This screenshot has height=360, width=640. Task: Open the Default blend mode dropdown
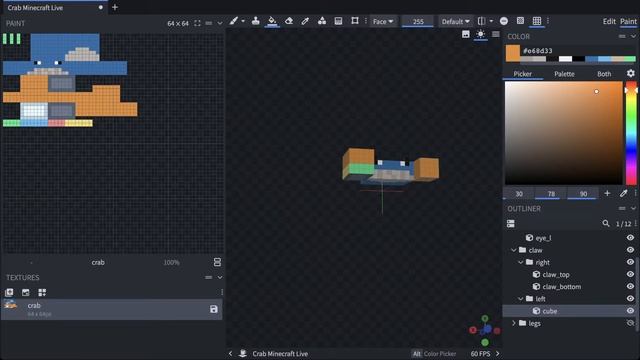(455, 21)
